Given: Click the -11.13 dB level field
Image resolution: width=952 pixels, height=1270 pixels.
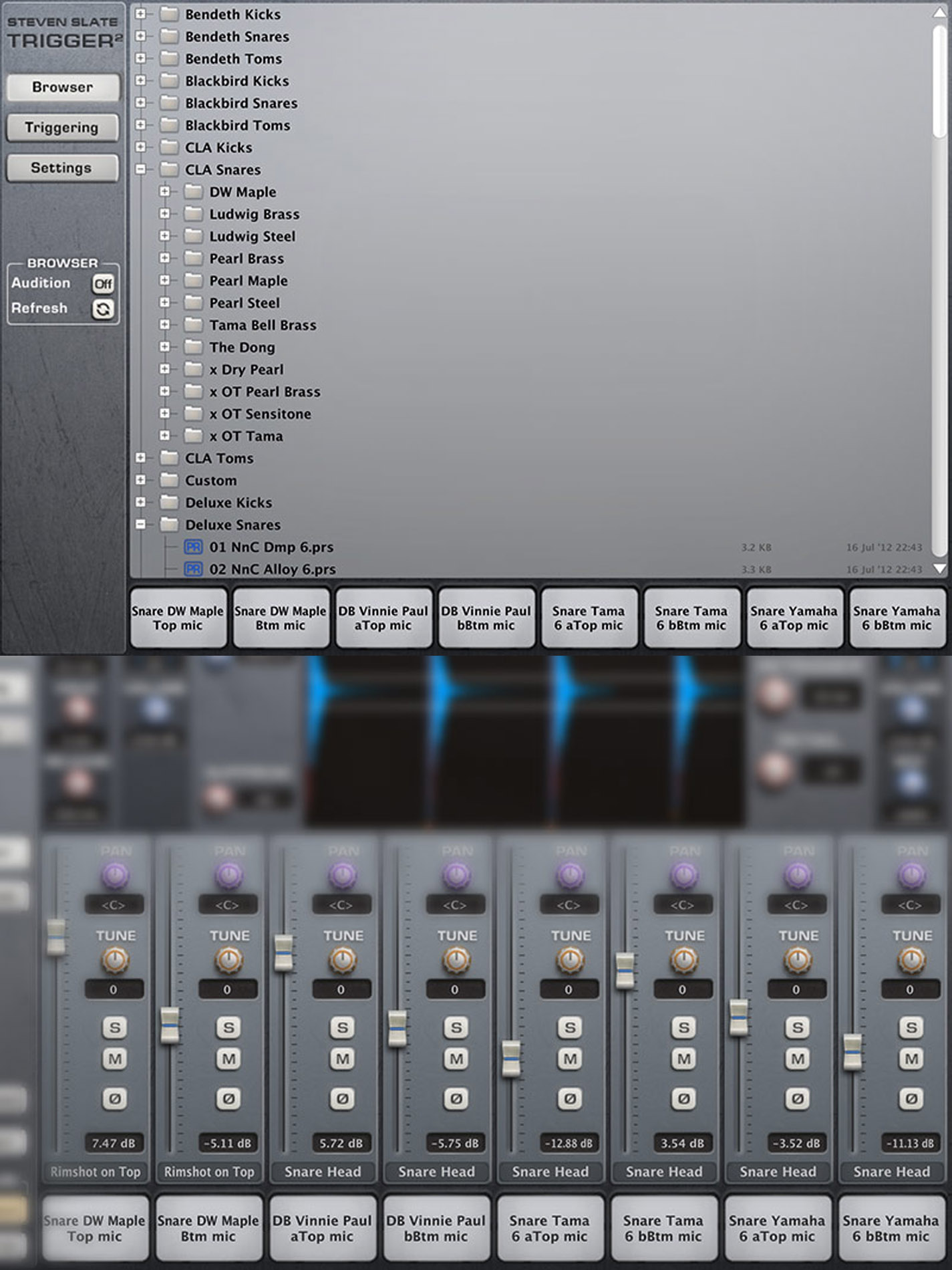Looking at the screenshot, I should coord(911,1143).
